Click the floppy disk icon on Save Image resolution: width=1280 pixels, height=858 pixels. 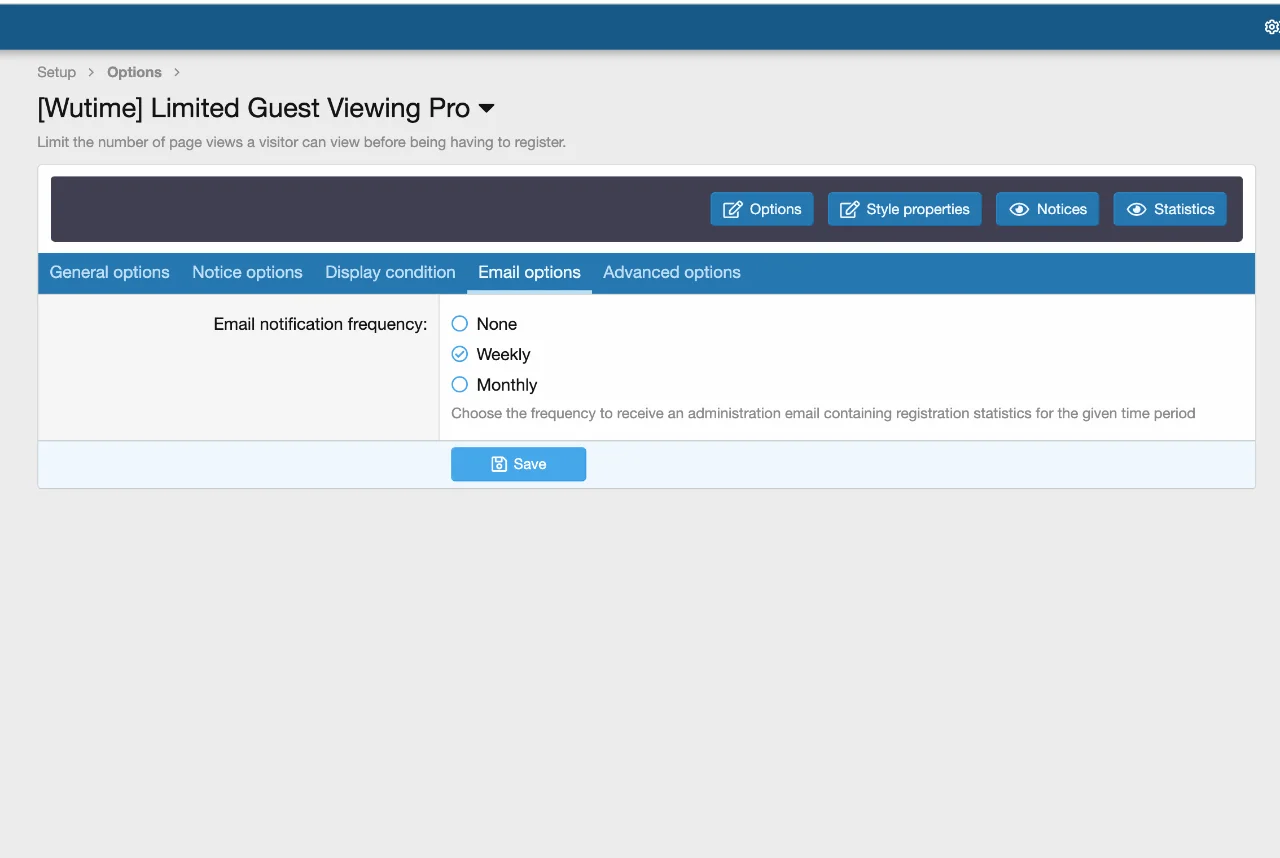point(499,464)
